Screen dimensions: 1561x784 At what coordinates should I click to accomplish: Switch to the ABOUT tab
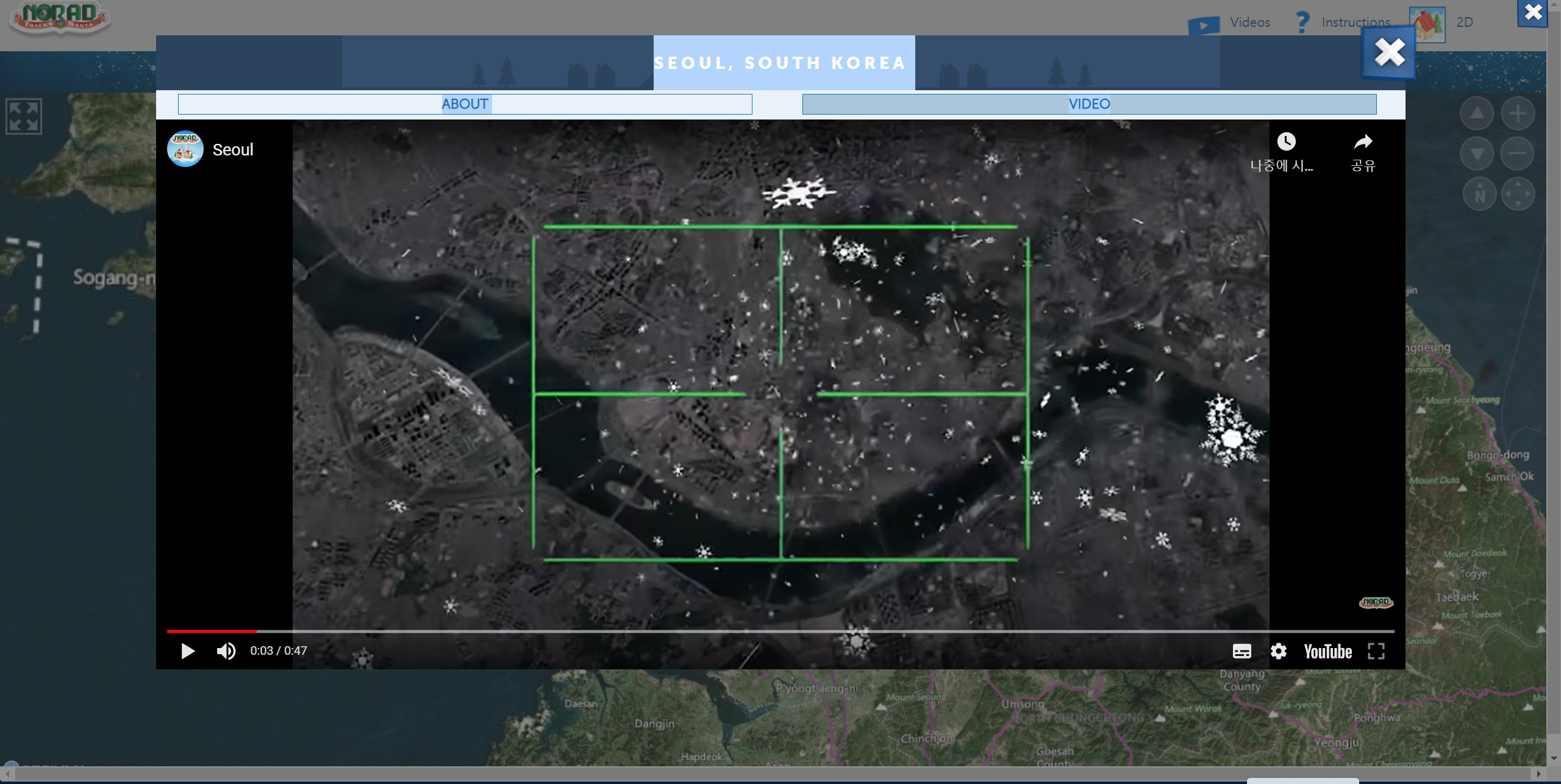coord(465,104)
